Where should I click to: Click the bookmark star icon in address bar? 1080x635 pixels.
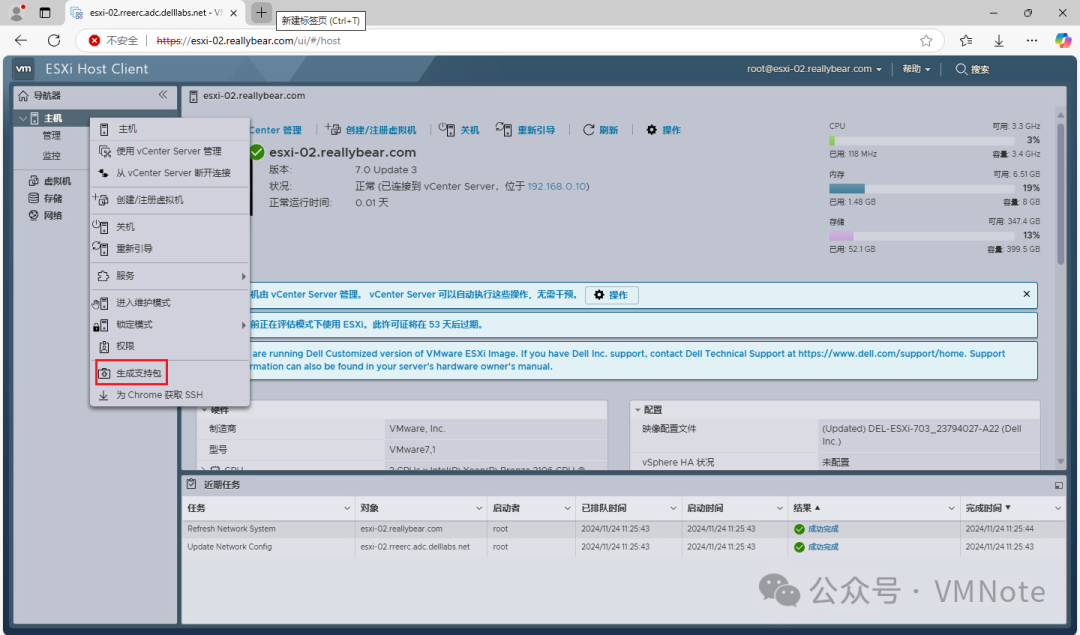(x=926, y=41)
